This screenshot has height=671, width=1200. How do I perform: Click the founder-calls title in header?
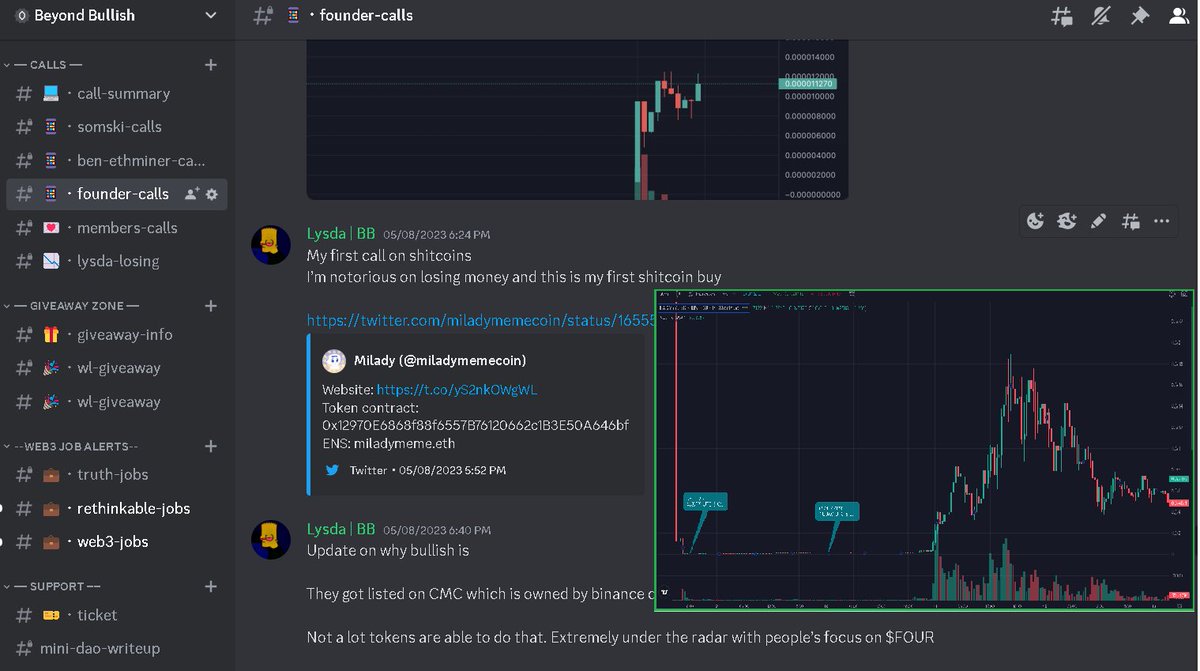pos(366,16)
